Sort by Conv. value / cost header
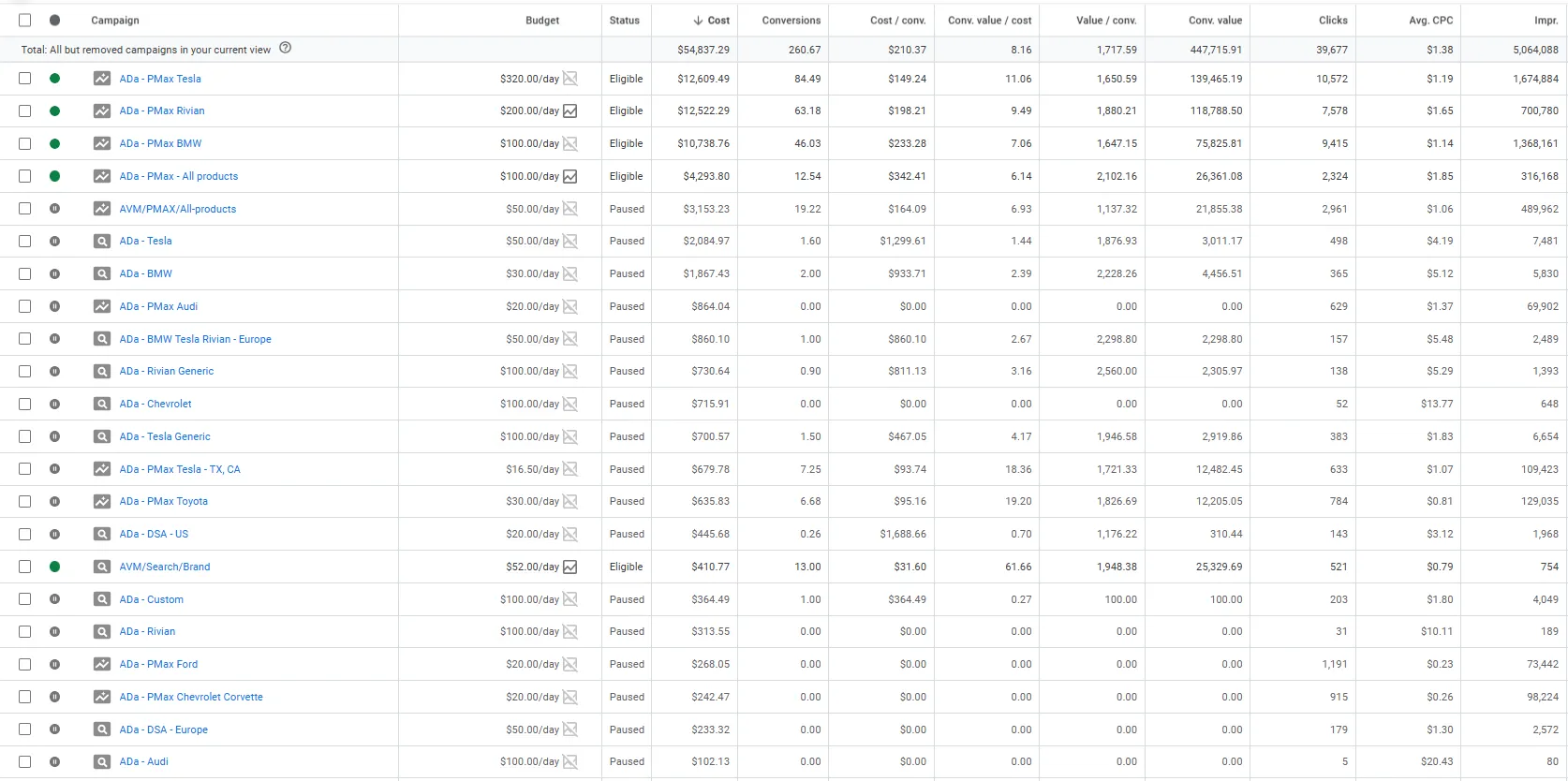This screenshot has height=781, width=1568. pyautogui.click(x=990, y=20)
